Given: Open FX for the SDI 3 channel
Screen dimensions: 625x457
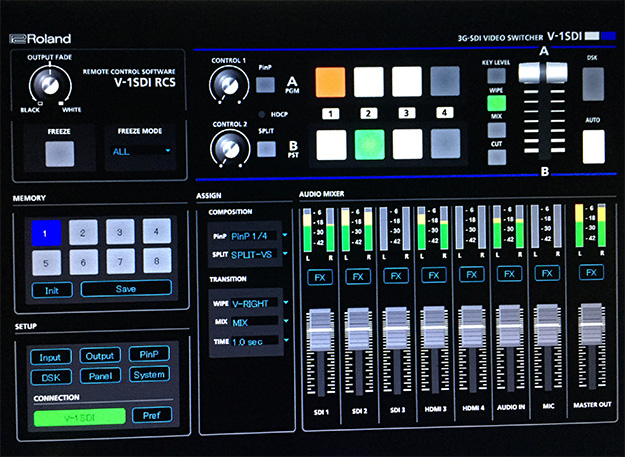Looking at the screenshot, I should [396, 276].
